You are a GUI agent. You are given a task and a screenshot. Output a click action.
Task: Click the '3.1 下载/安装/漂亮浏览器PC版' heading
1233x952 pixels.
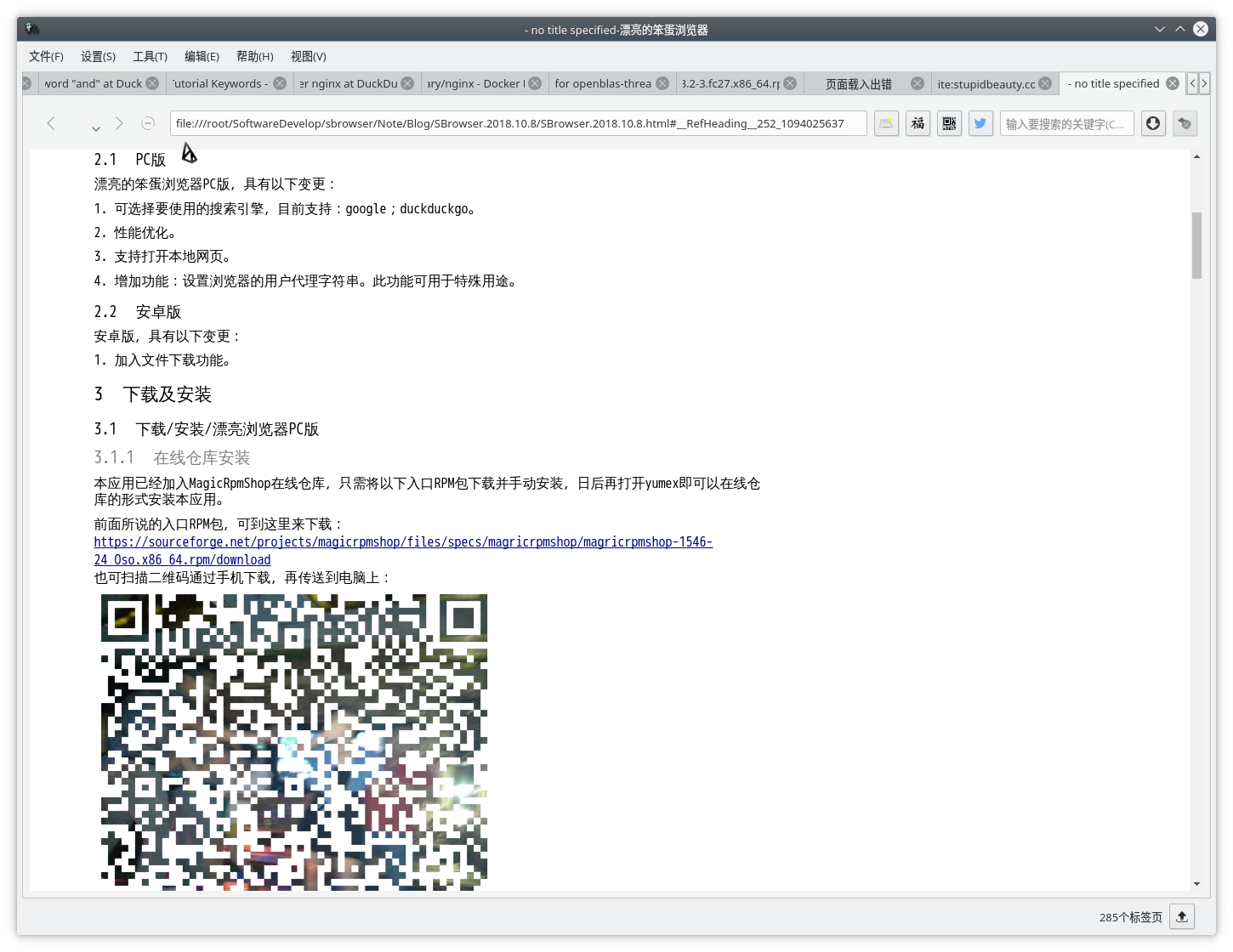click(x=207, y=429)
